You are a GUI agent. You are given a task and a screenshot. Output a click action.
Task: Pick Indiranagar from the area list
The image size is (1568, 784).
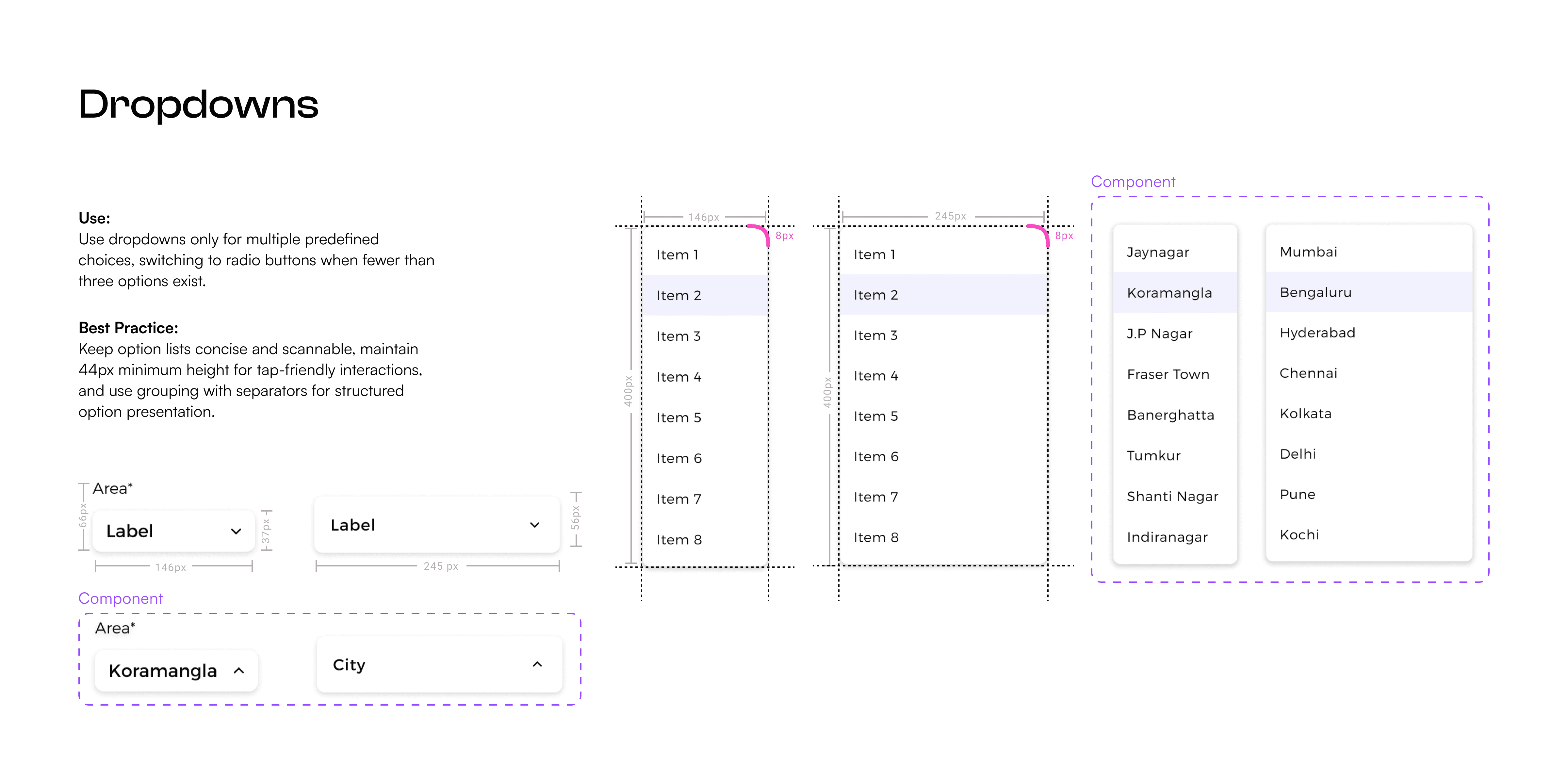1167,537
